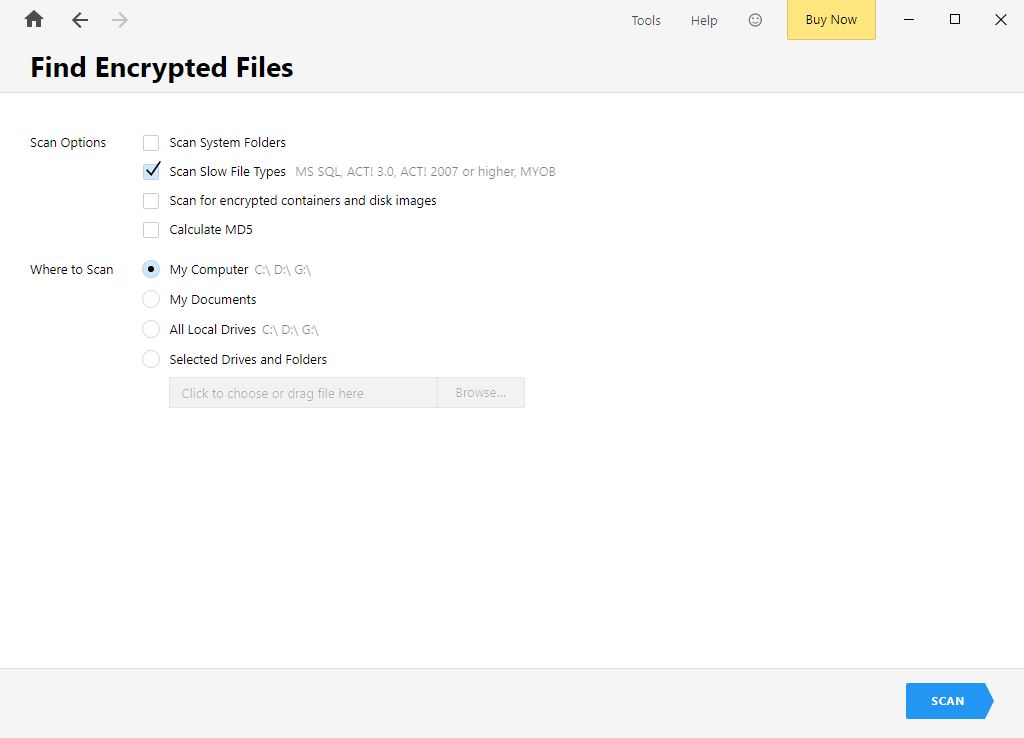Image resolution: width=1024 pixels, height=738 pixels.
Task: Click the Where to Scan label
Action: pyautogui.click(x=72, y=269)
